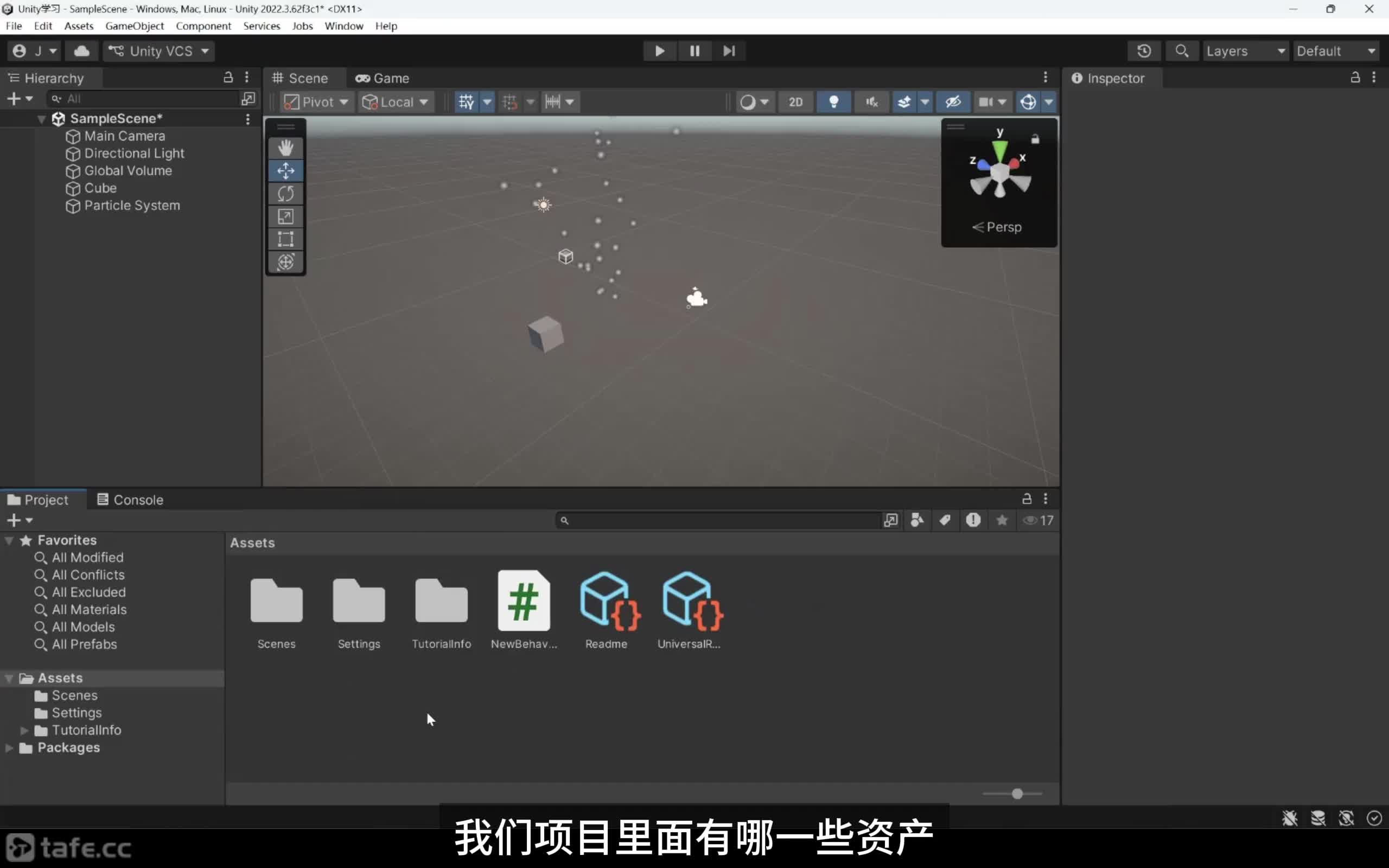Viewport: 1389px width, 868px height.
Task: Open the Default layout dropdown
Action: point(1336,51)
